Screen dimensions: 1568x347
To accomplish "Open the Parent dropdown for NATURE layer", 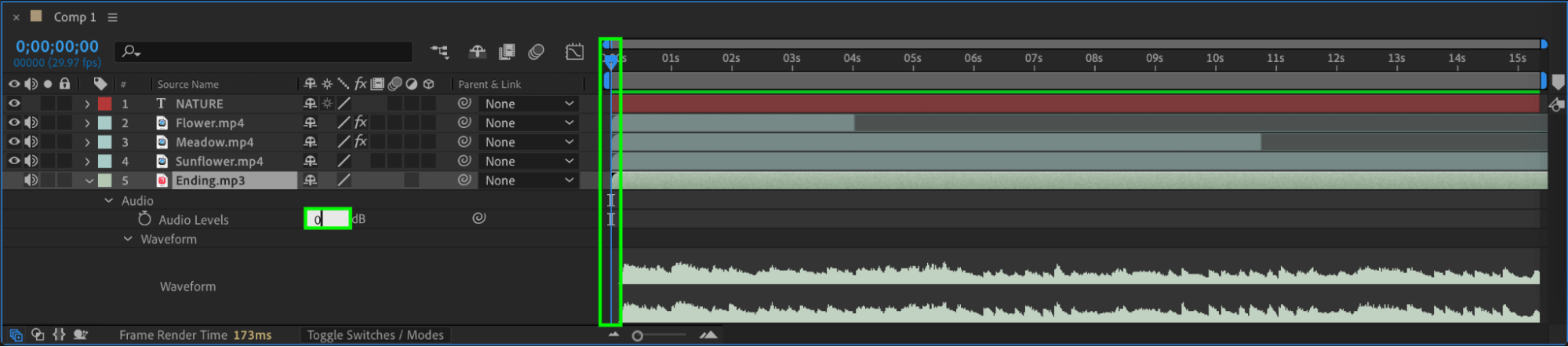I will point(529,104).
